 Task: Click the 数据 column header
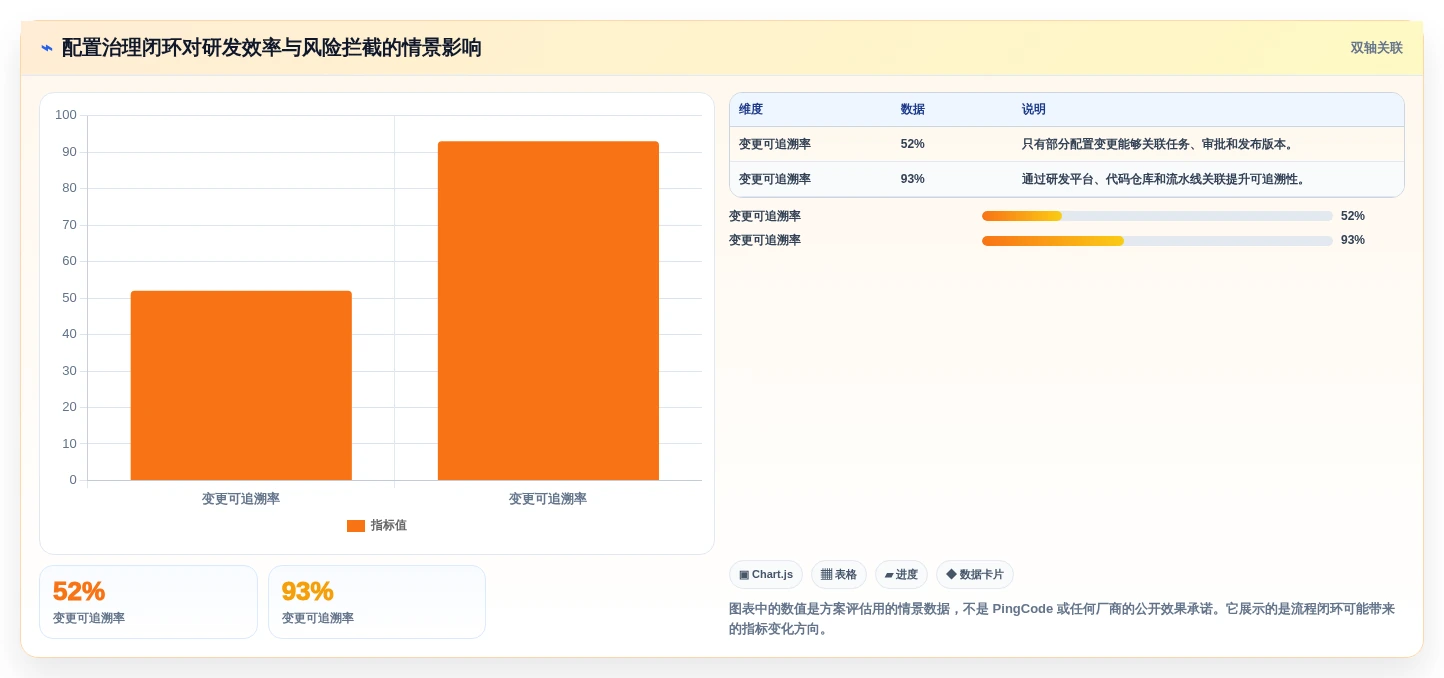(913, 110)
